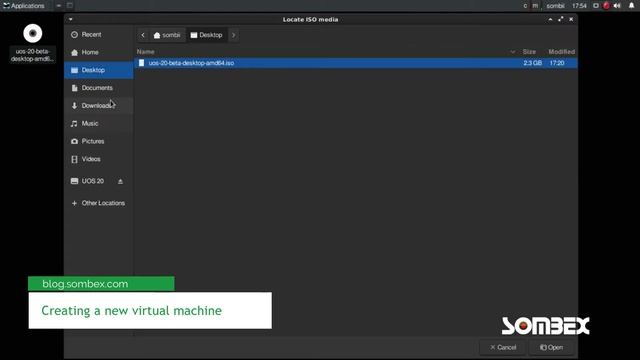Select Desktop in the places sidebar

(98, 70)
